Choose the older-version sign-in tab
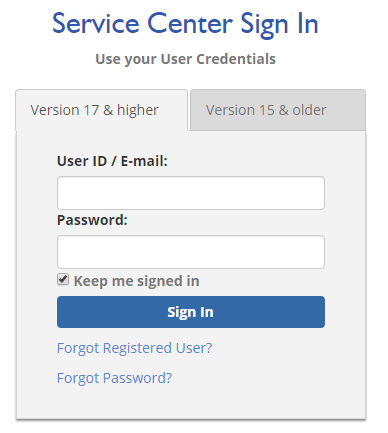The height and width of the screenshot is (433, 388). tap(278, 110)
